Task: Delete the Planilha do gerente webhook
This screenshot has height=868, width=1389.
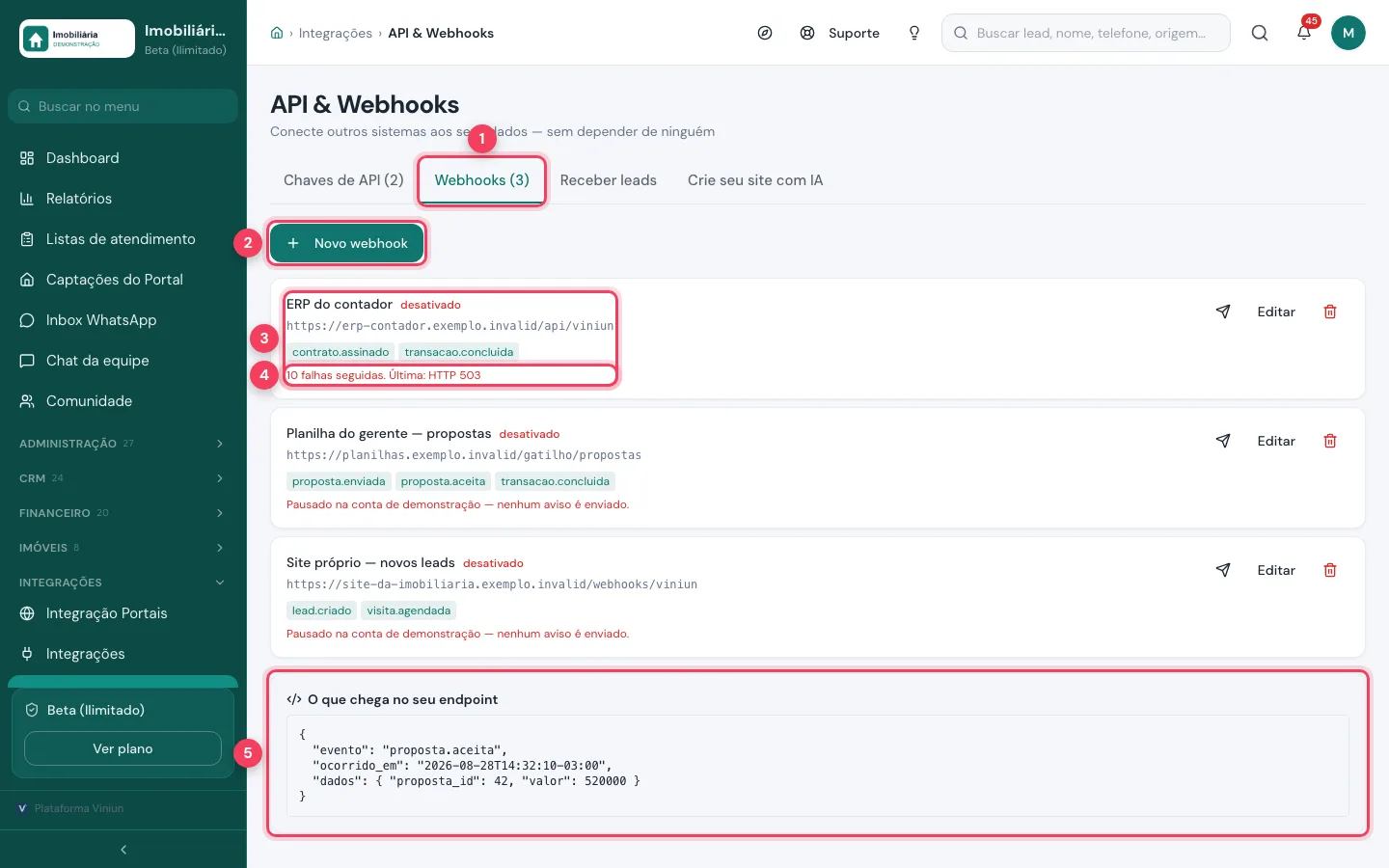Action: click(x=1330, y=441)
